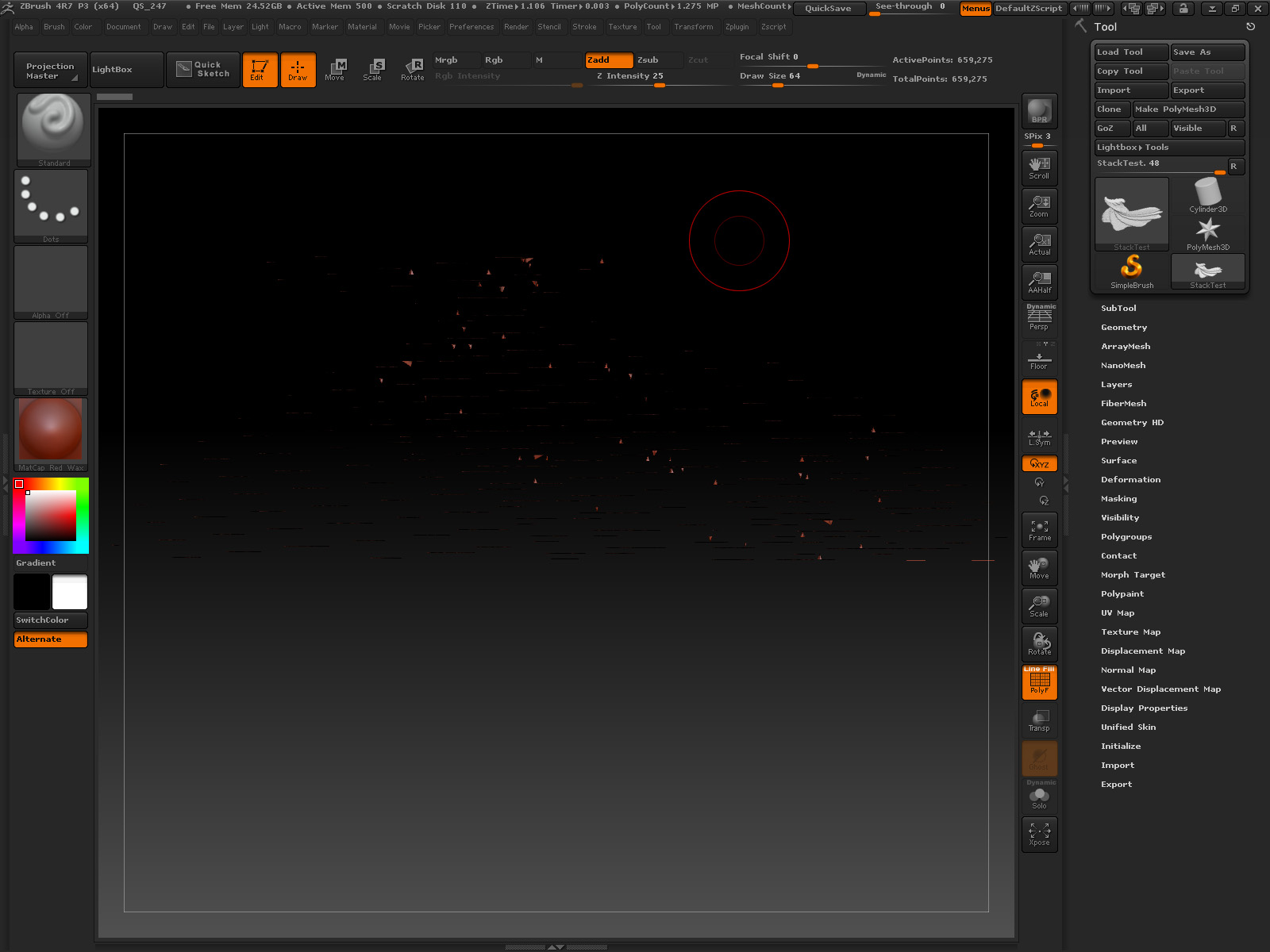Toggle Solo mode

1039,796
